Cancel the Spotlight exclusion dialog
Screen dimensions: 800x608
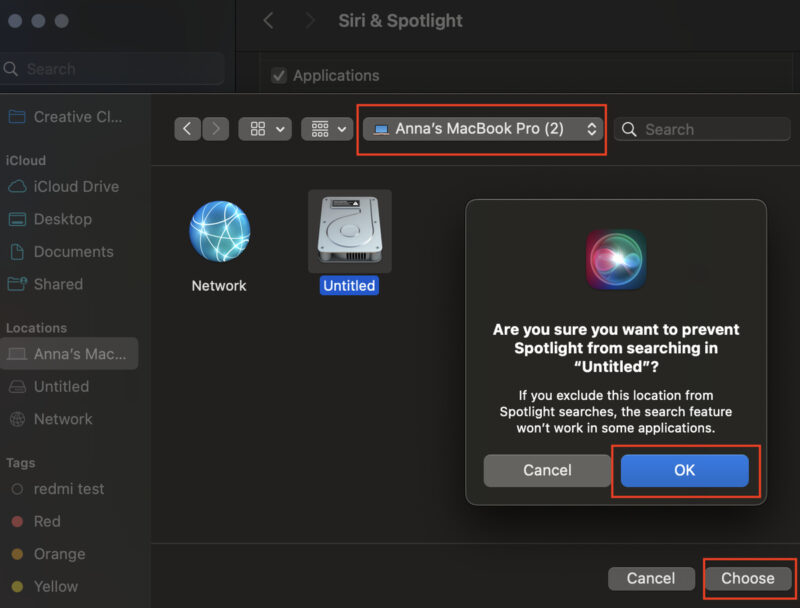pos(547,470)
